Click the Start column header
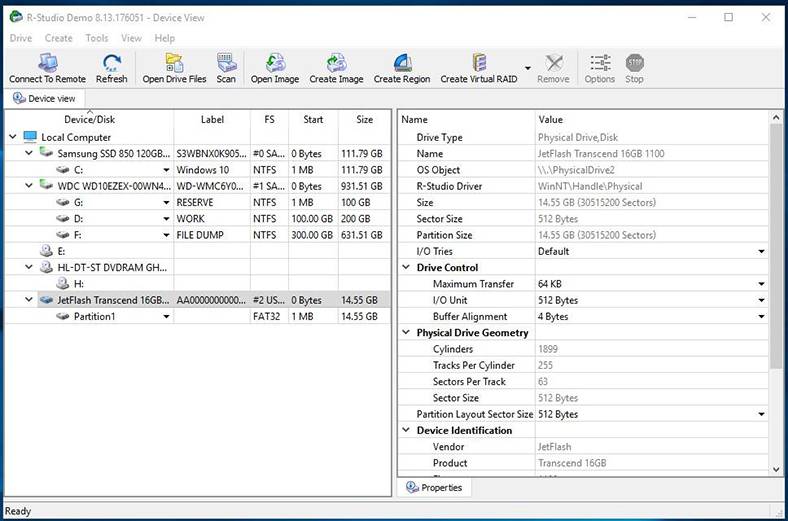 tap(313, 120)
